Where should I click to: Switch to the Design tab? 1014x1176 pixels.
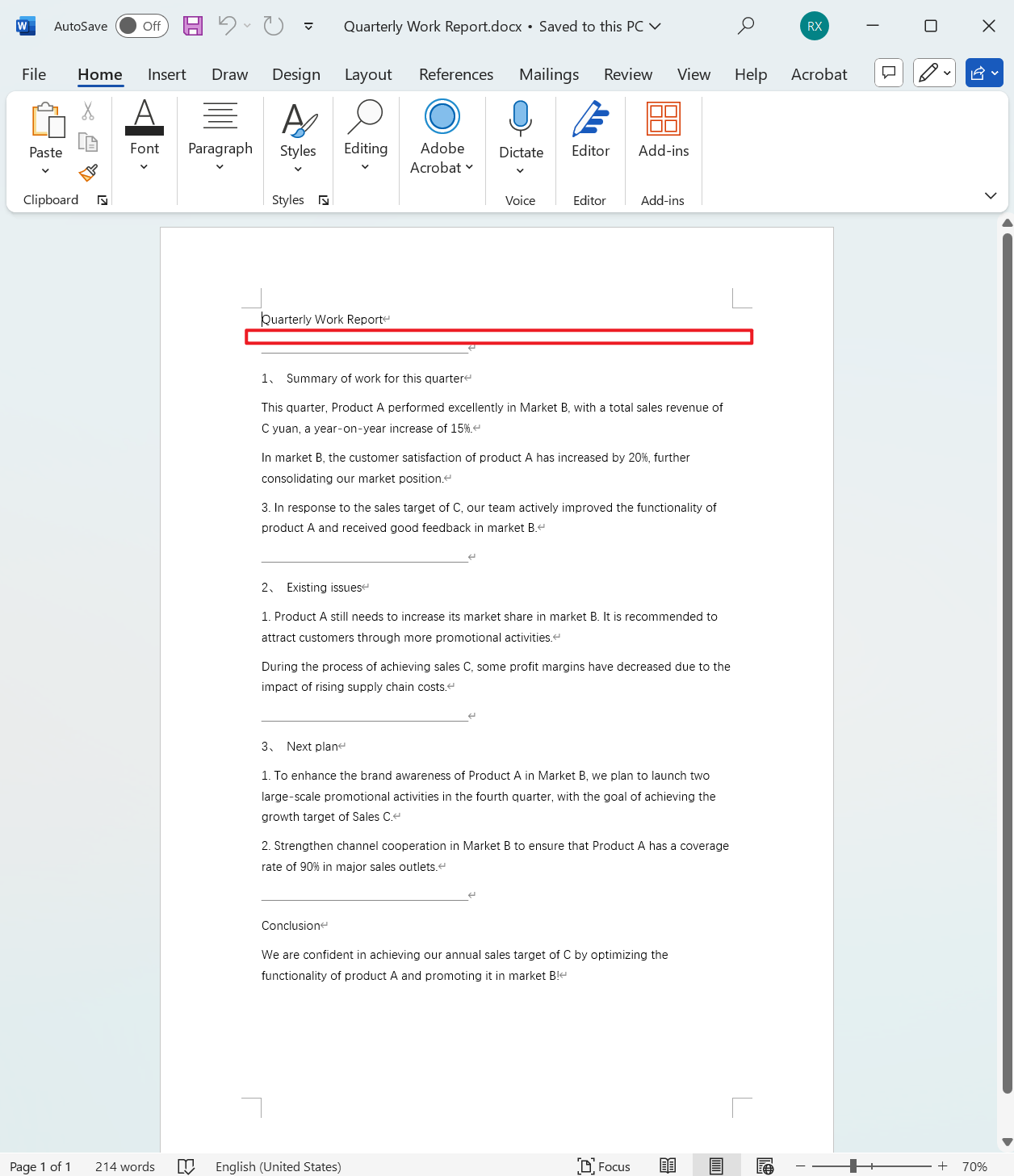296,74
